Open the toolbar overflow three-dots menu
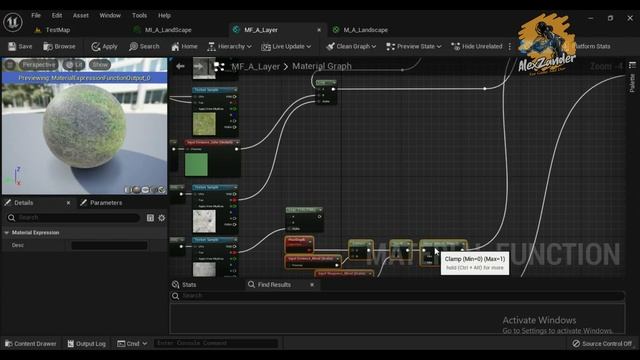 click(509, 47)
